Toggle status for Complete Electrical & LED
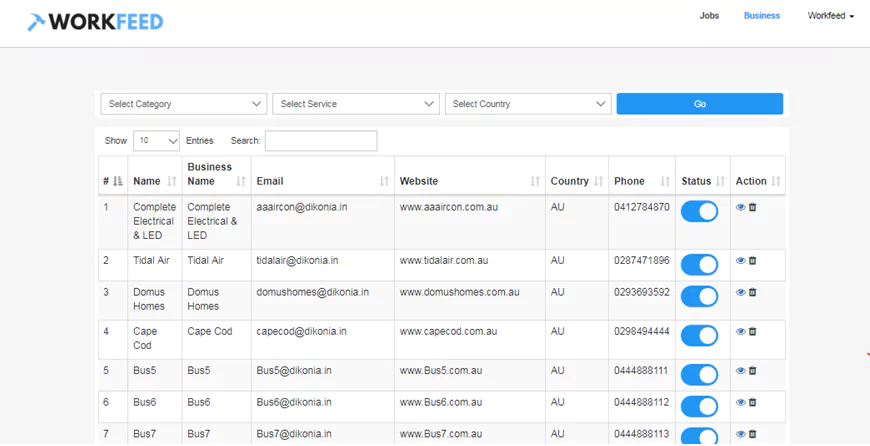 tap(699, 211)
